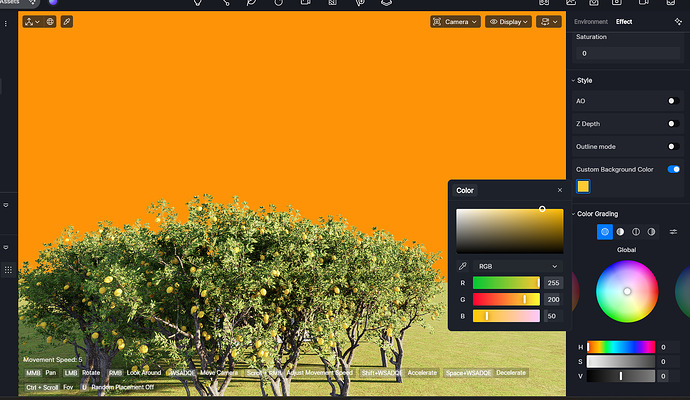Click the grid dots icon in left sidebar
Image resolution: width=690 pixels, height=400 pixels.
pos(8,270)
